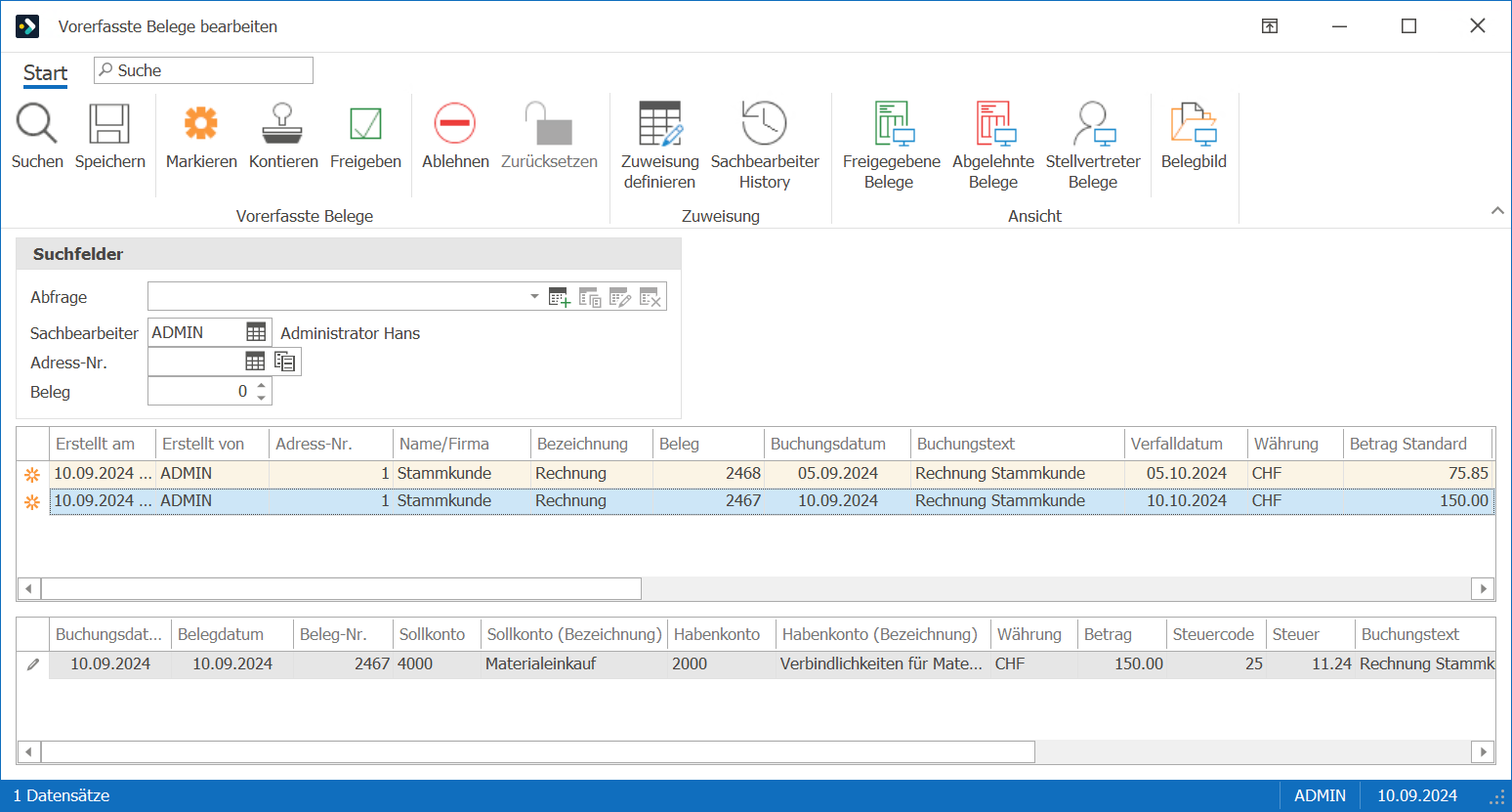The width and height of the screenshot is (1512, 812).
Task: Click the Steuercode column header
Action: pos(1216,634)
